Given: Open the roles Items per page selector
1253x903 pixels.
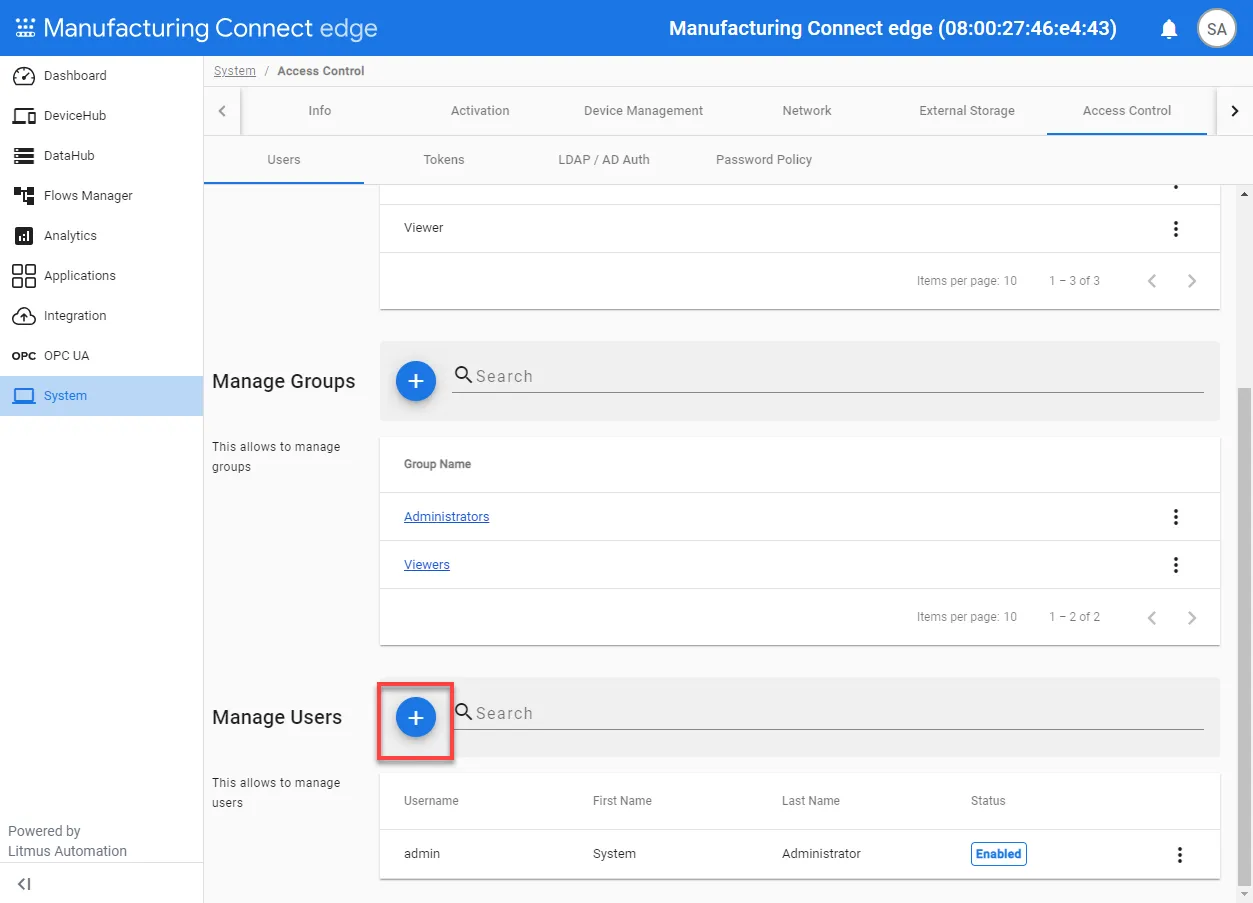Looking at the screenshot, I should click(x=1010, y=281).
